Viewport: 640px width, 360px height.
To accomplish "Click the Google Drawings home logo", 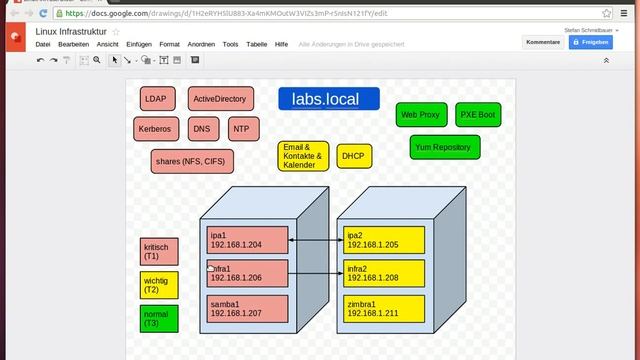I will coord(16,37).
